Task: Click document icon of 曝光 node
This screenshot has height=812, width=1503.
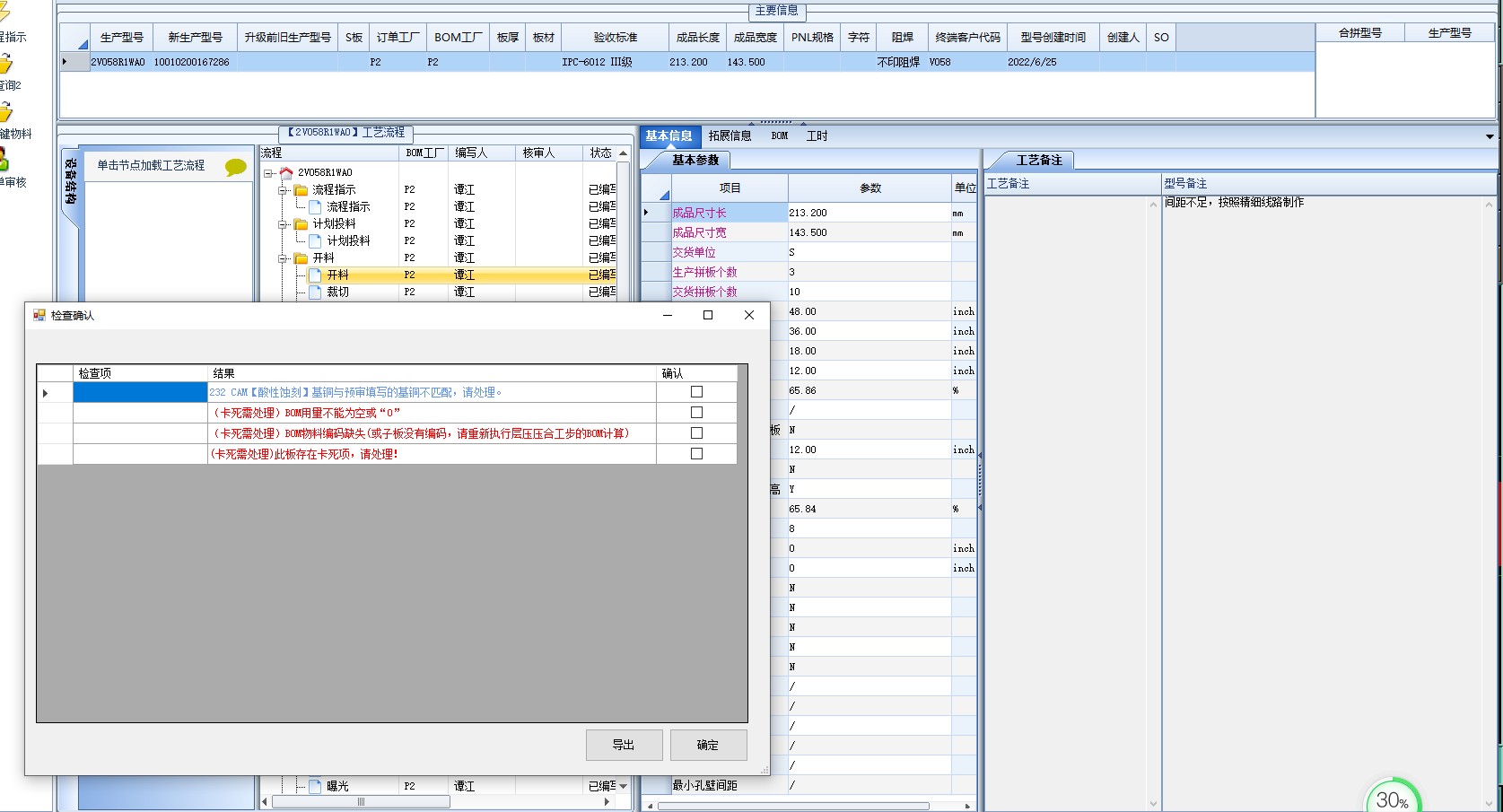Action: (315, 786)
